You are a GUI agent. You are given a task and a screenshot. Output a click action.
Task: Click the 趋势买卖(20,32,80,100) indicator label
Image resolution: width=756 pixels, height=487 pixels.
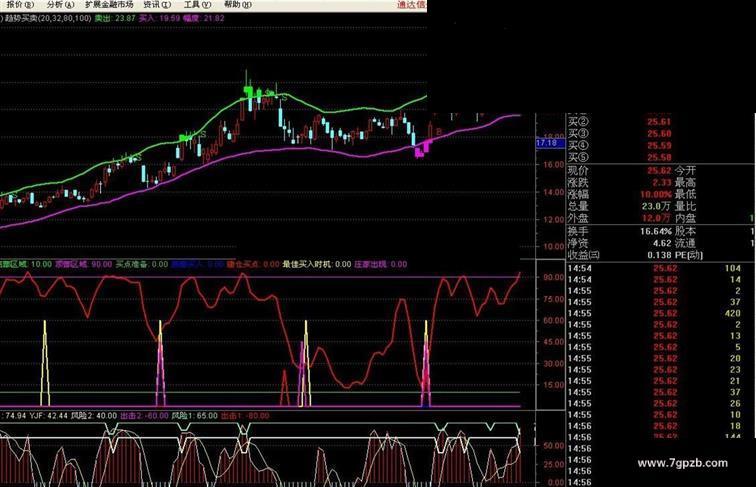click(47, 18)
